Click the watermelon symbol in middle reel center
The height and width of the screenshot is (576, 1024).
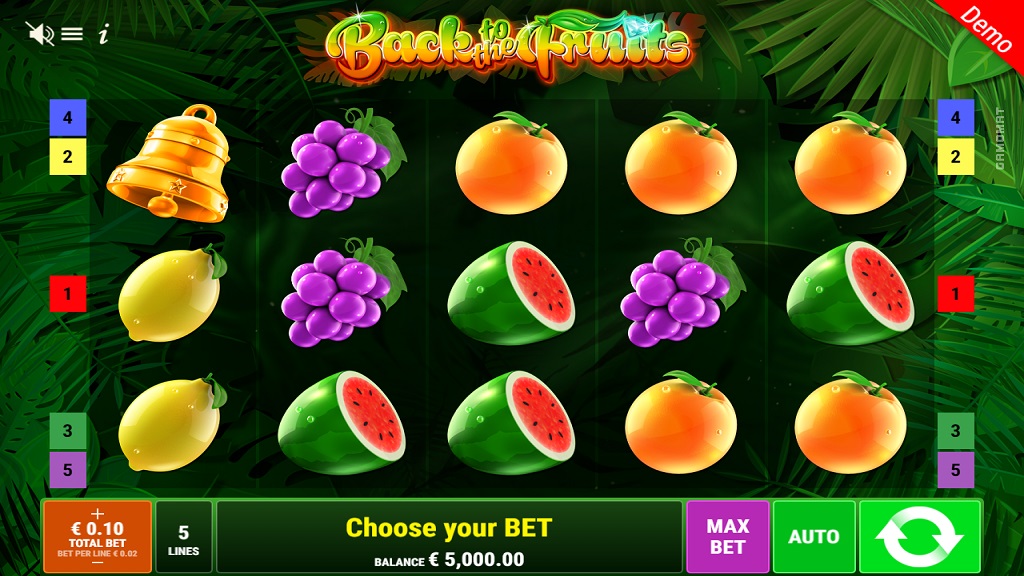coord(511,293)
